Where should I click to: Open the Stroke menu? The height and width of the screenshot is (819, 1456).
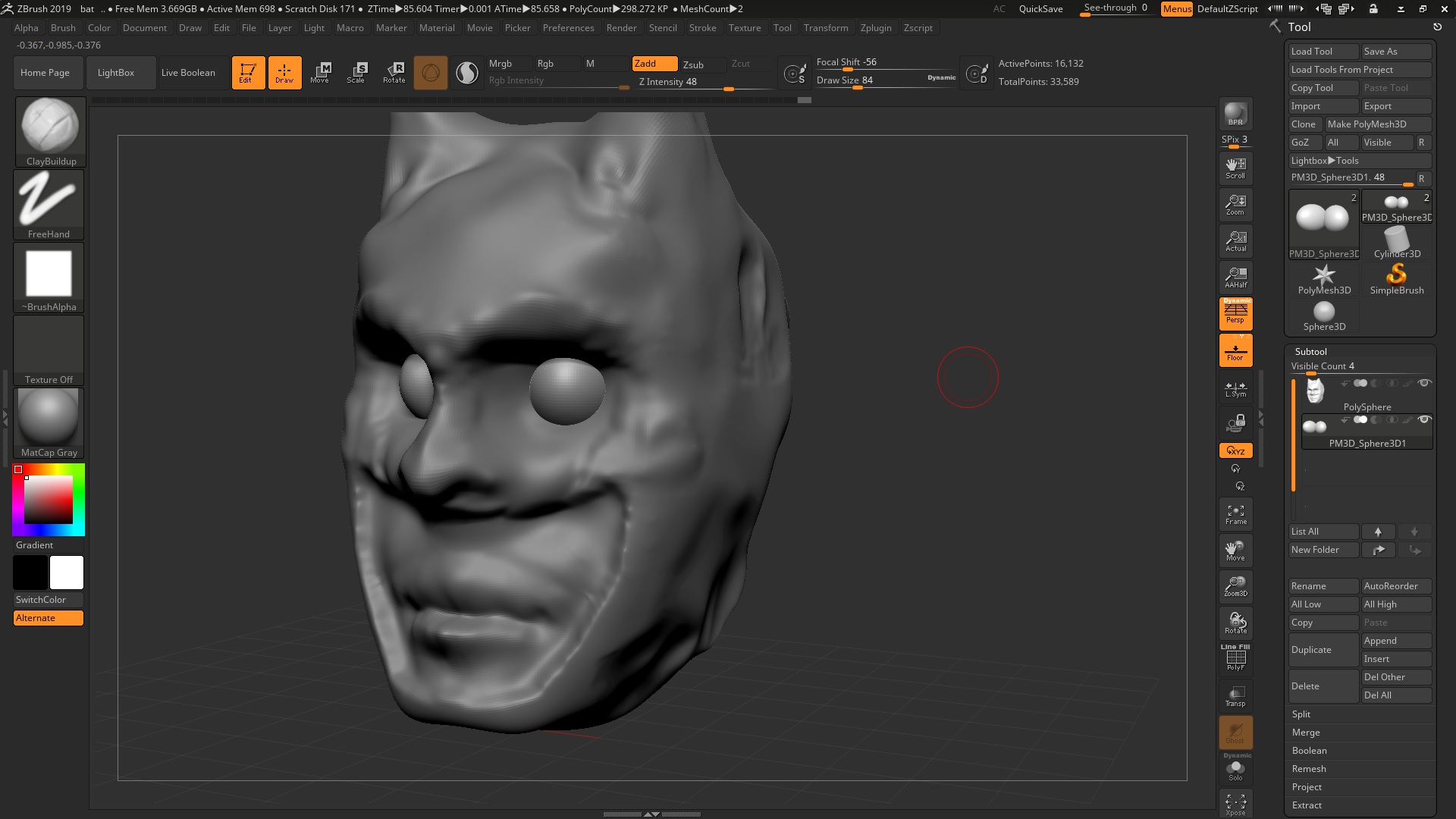click(702, 28)
